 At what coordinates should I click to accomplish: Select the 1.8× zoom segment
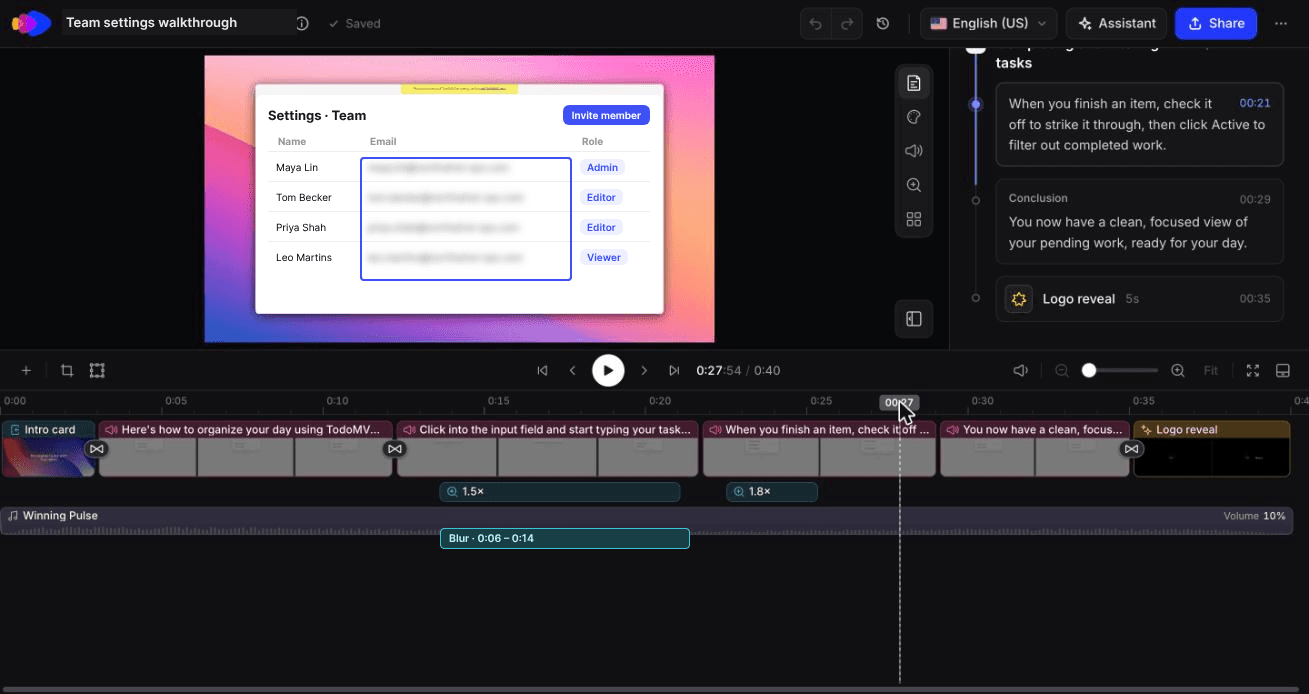772,492
